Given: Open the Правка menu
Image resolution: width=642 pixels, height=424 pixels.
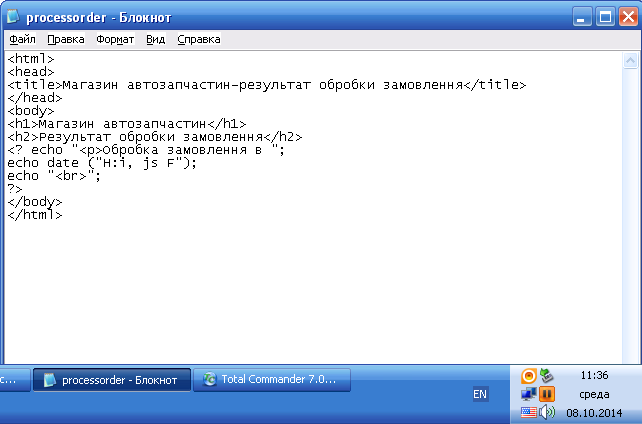Looking at the screenshot, I should point(66,39).
